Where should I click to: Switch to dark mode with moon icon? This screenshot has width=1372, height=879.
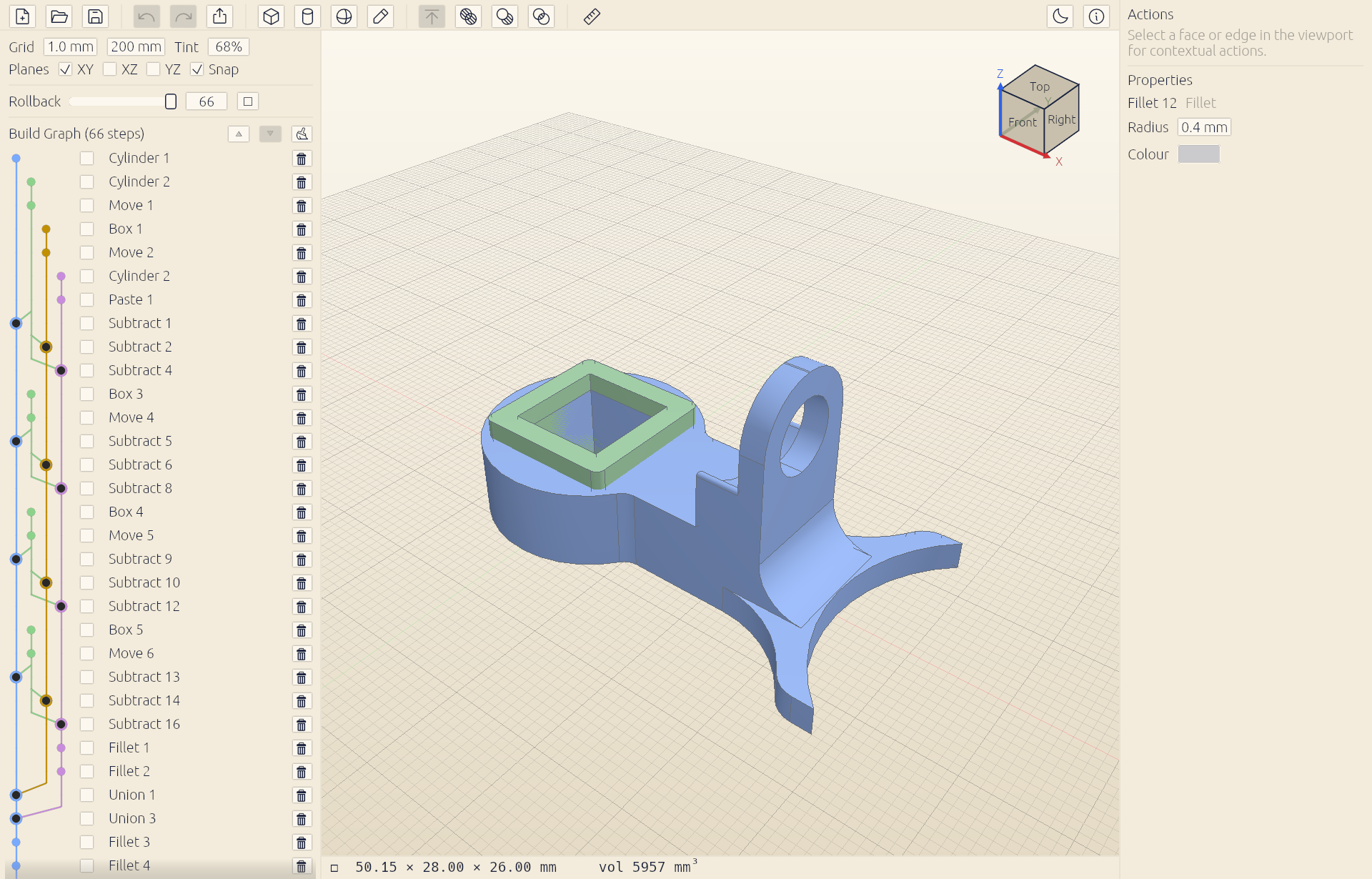coord(1060,16)
